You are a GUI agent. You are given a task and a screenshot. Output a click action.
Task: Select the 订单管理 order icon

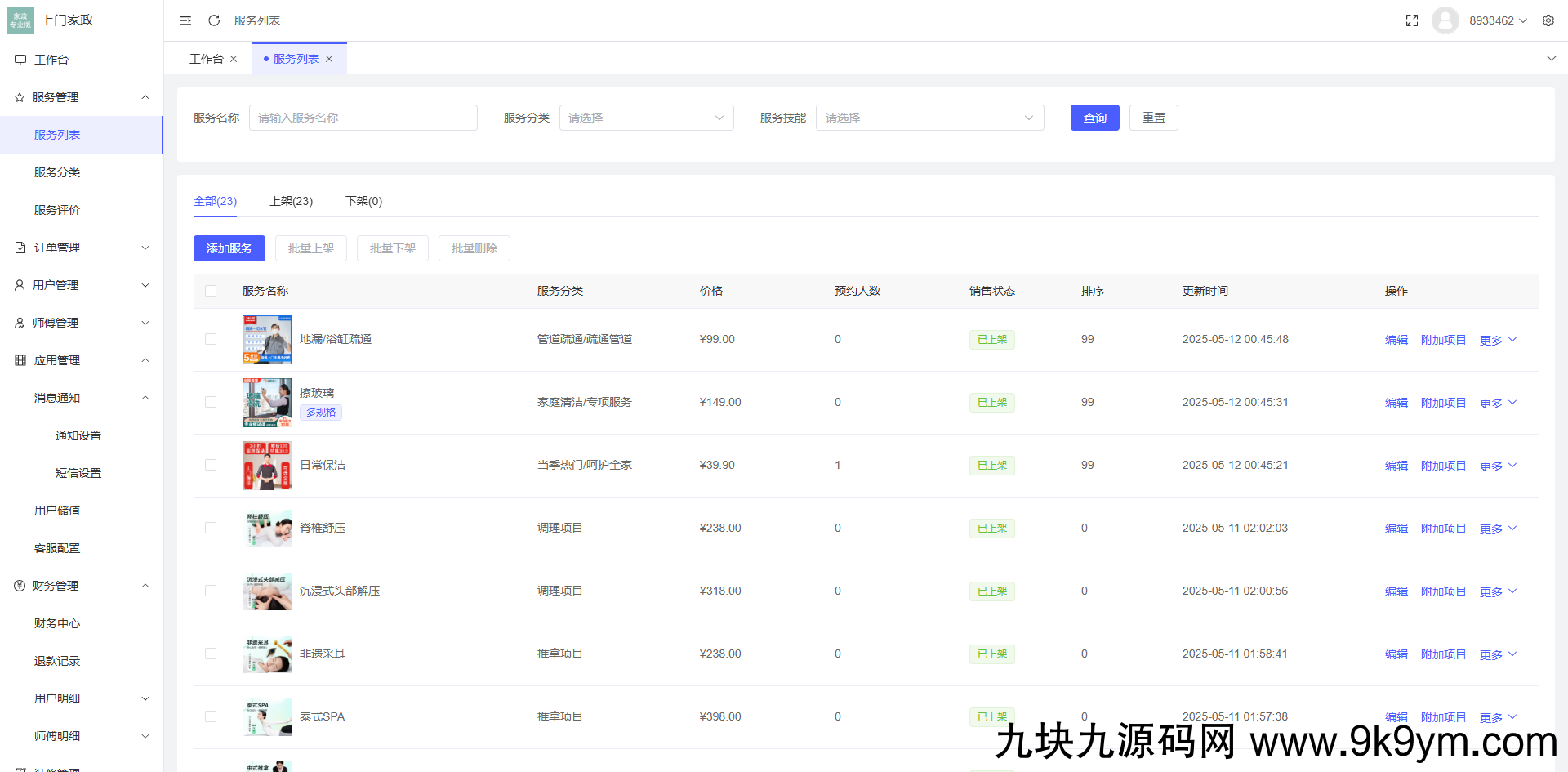20,247
